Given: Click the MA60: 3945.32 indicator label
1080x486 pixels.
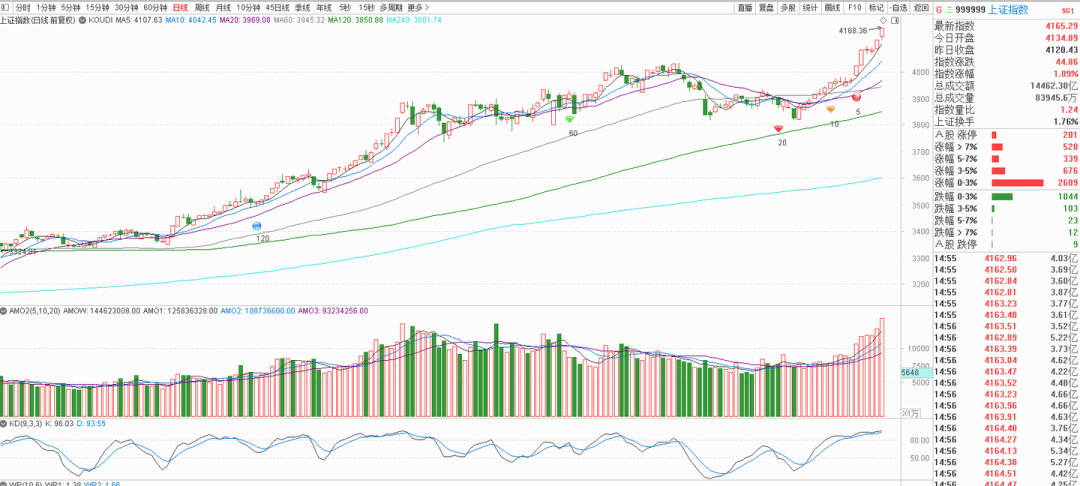Looking at the screenshot, I should click(x=299, y=21).
